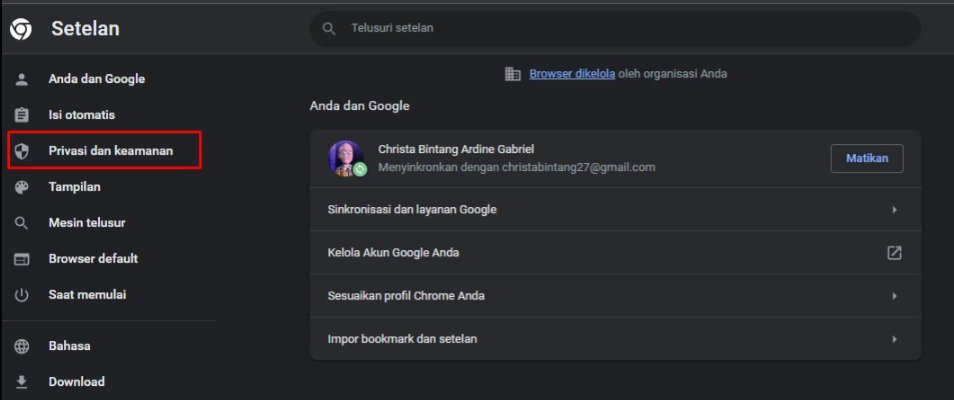Click the globe icon for Bahasa
Screen dimensions: 954x400
[21, 346]
